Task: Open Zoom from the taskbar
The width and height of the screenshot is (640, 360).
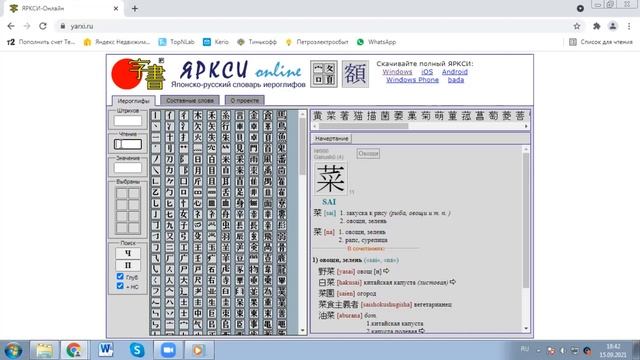Action: point(168,350)
